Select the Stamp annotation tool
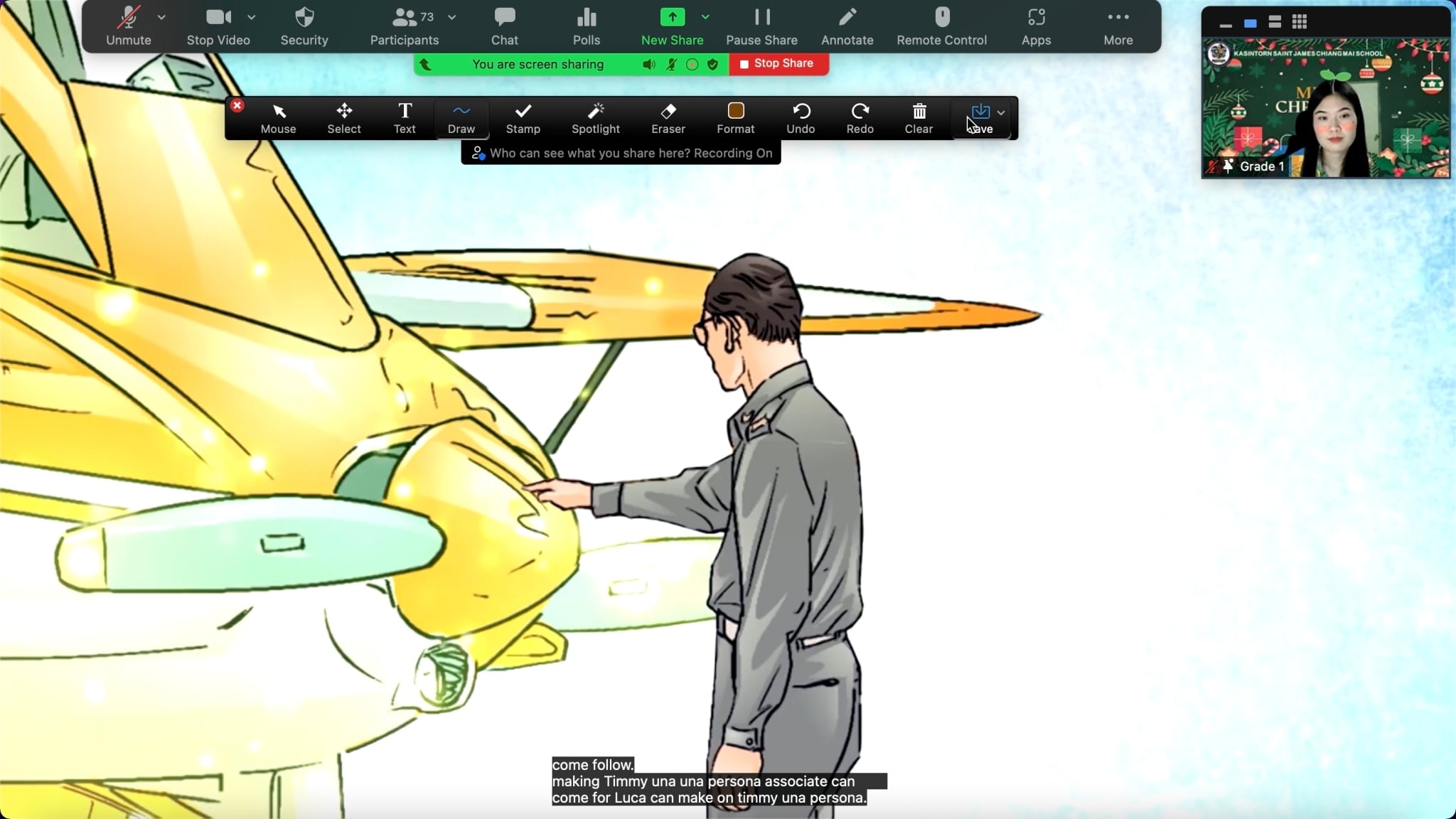Viewport: 1456px width, 819px height. point(523,118)
